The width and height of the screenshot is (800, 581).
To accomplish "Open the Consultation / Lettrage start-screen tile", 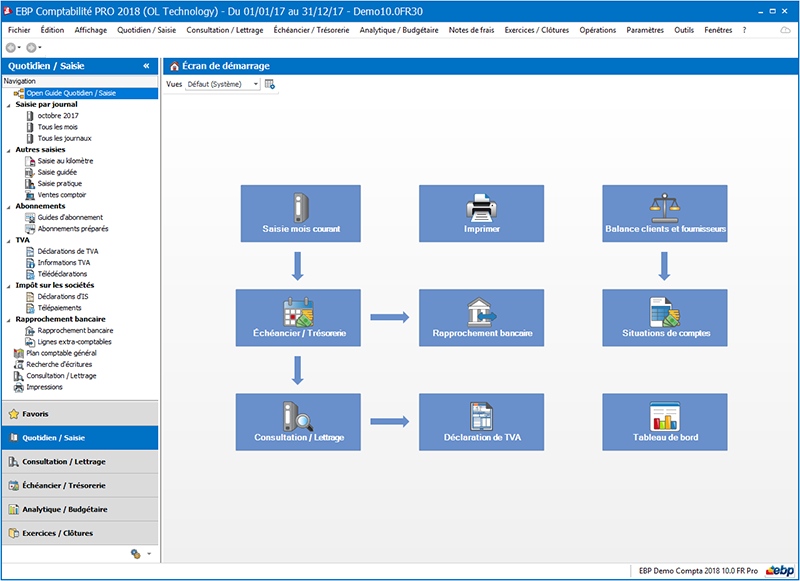I will (298, 422).
